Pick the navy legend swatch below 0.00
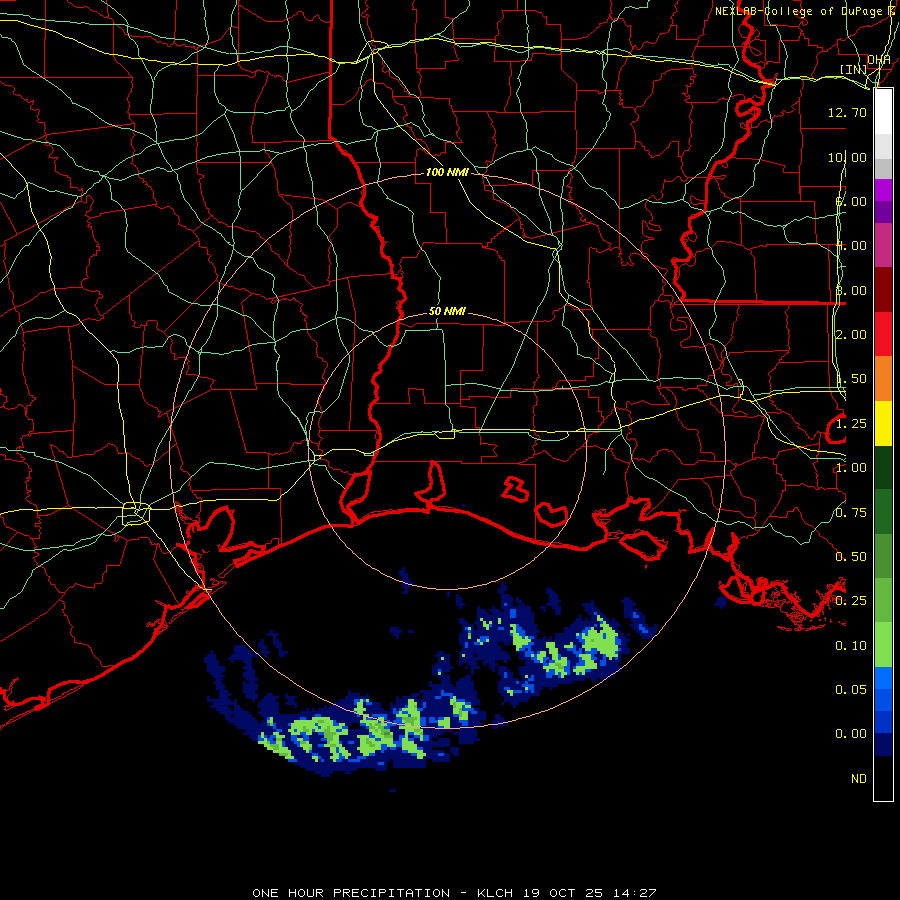Image resolution: width=900 pixels, height=900 pixels. pyautogui.click(x=883, y=745)
